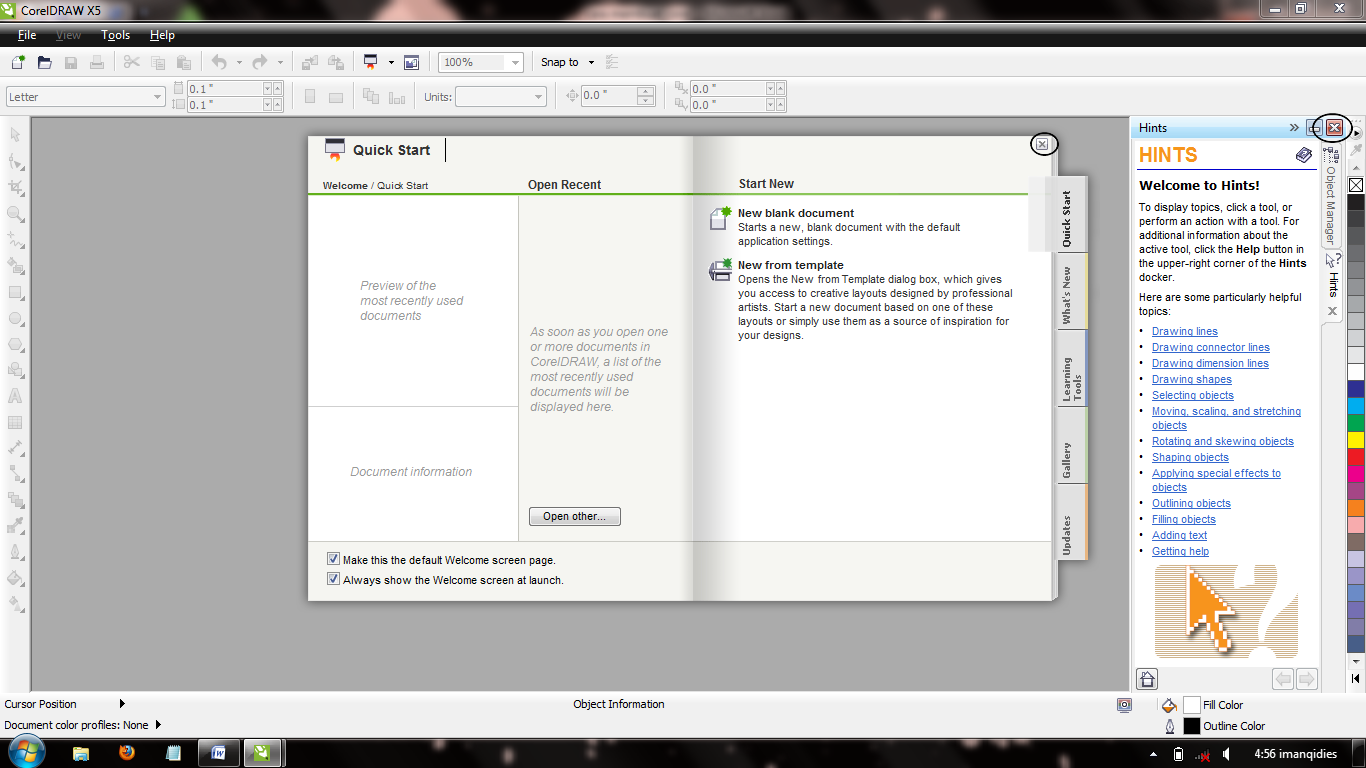Screen dimensions: 1366x768
Task: Select the Pick tool in toolbox
Action: 15,135
